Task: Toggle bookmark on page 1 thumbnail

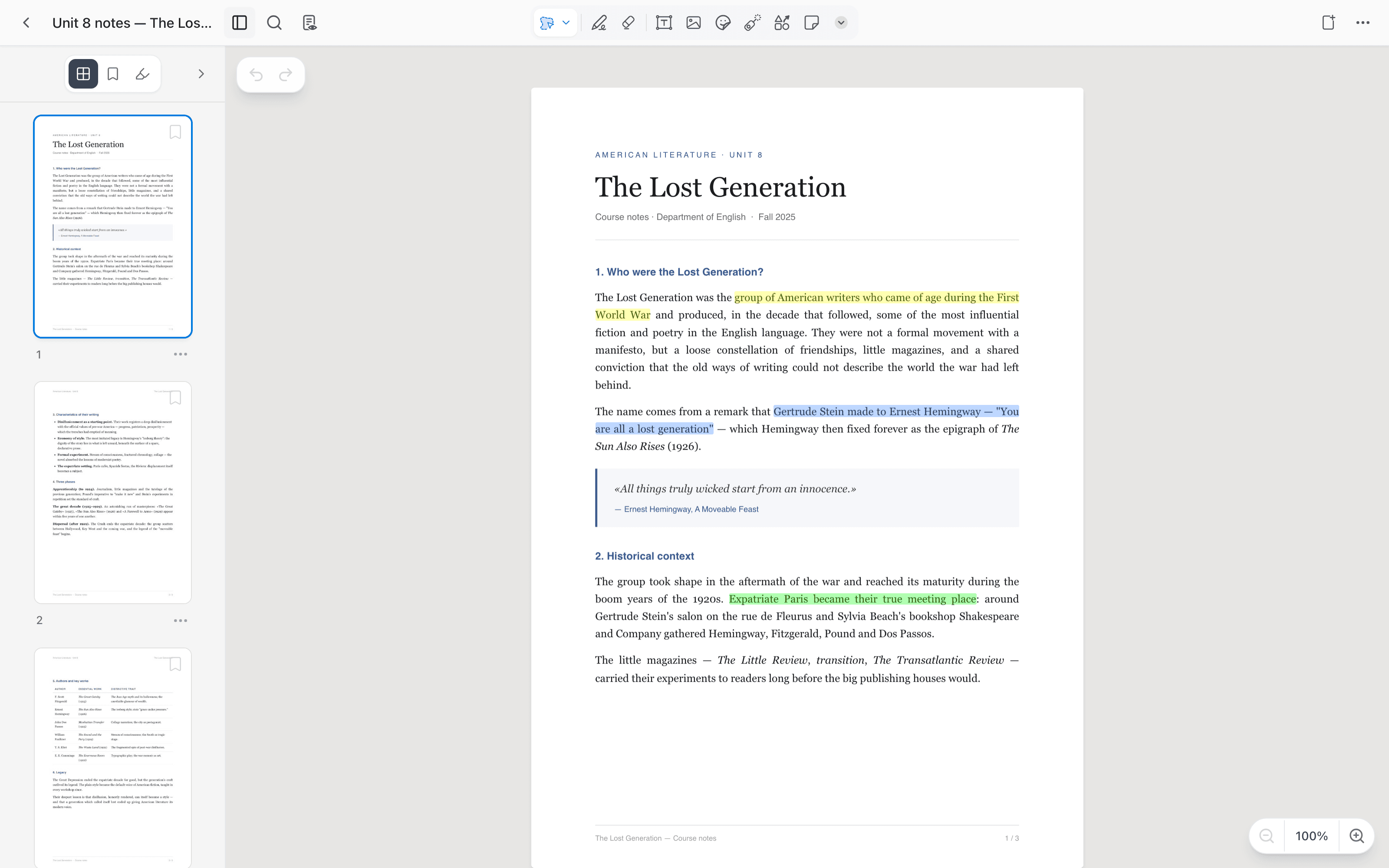Action: pyautogui.click(x=175, y=132)
